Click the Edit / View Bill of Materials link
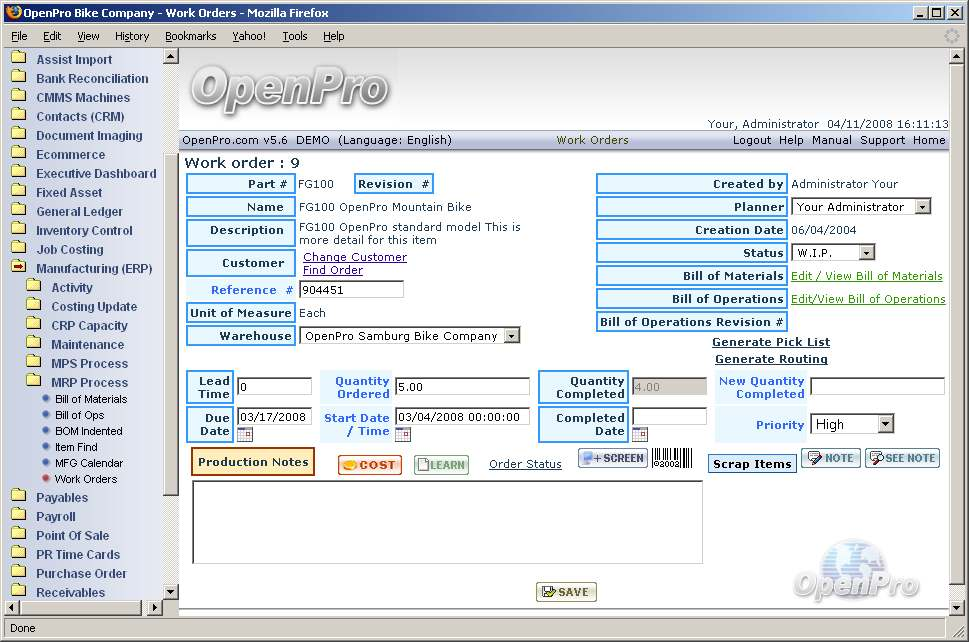969x642 pixels. pos(866,276)
